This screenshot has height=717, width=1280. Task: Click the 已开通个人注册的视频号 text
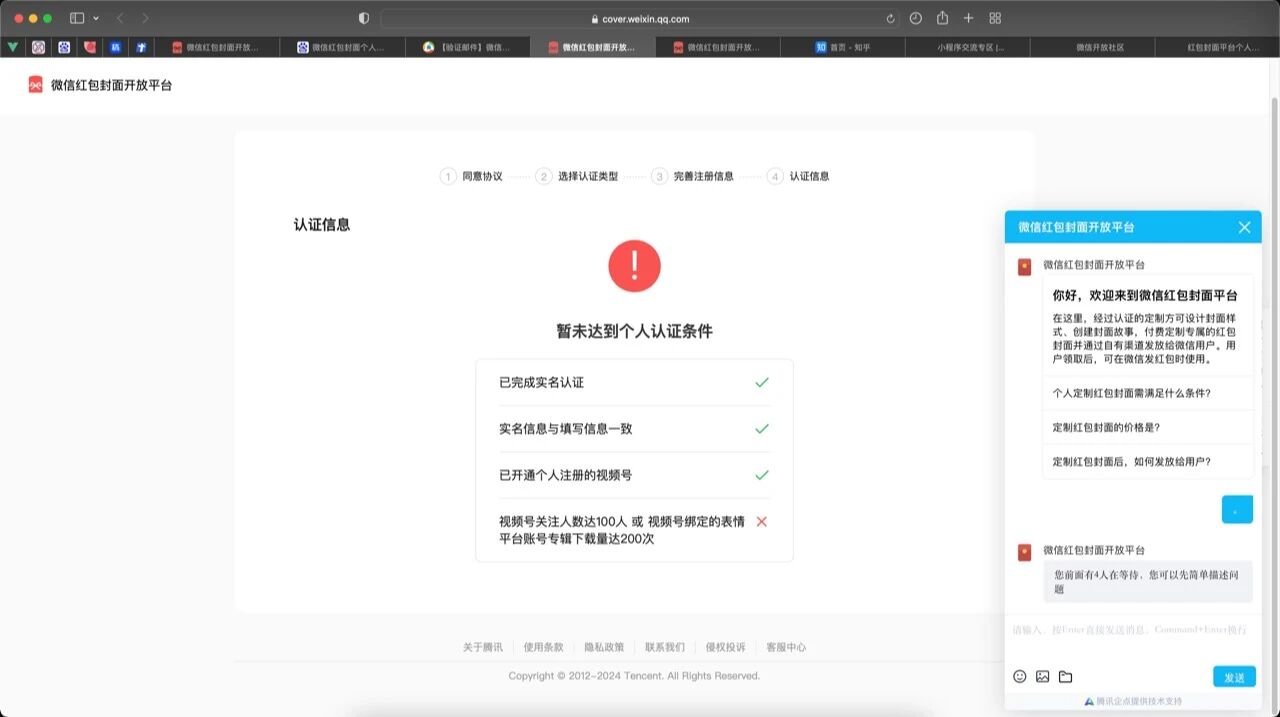(566, 475)
